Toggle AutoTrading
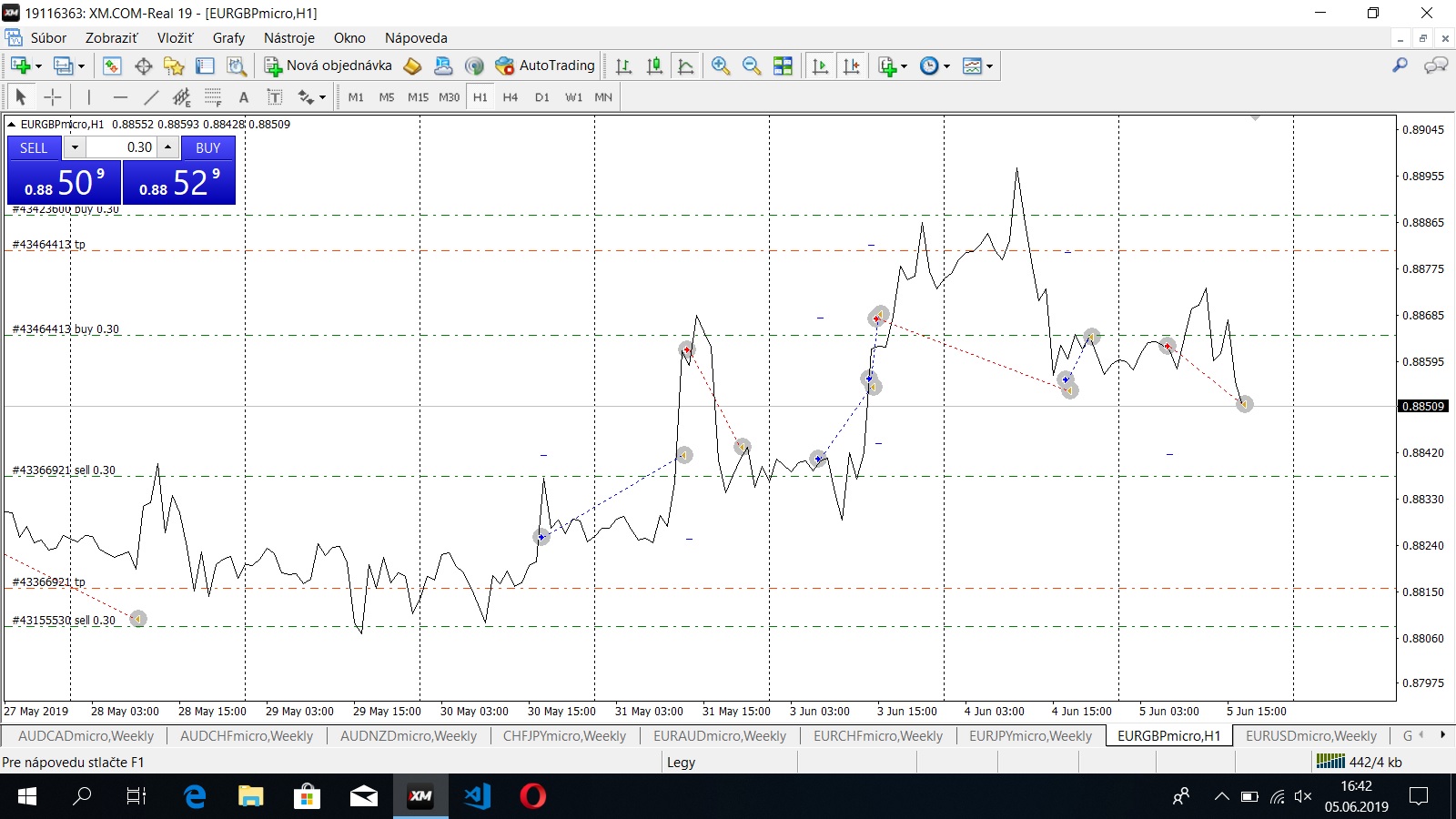Viewport: 1456px width, 819px height. (544, 66)
